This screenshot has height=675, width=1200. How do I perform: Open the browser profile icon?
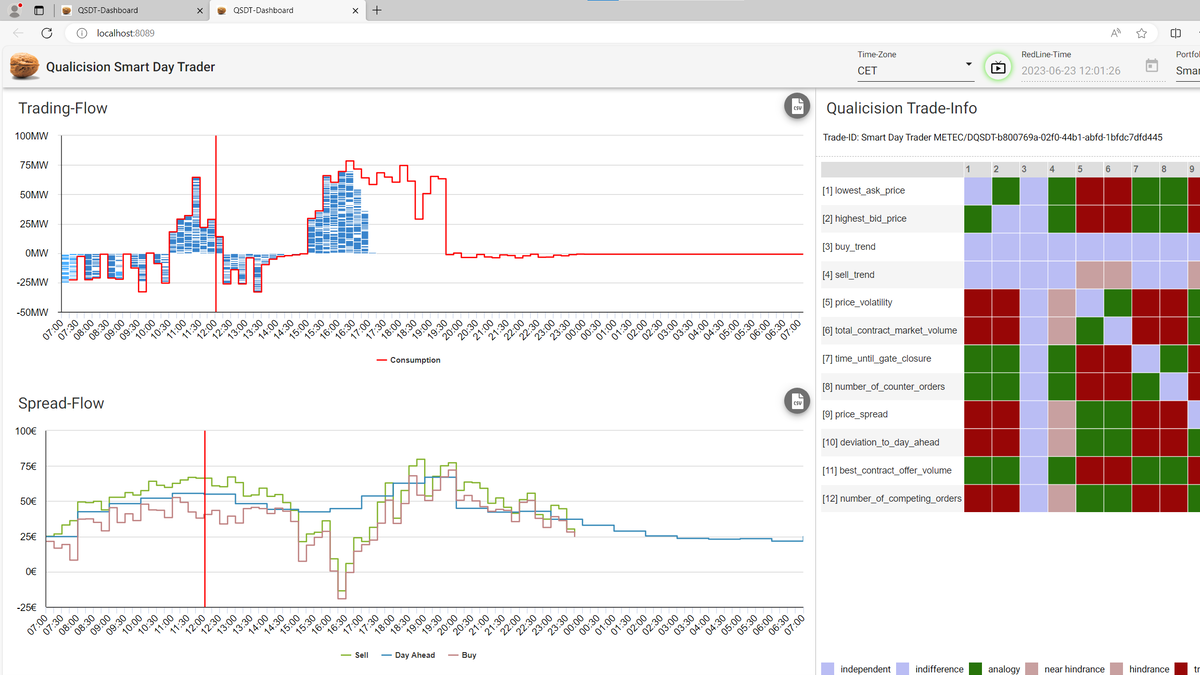click(14, 10)
